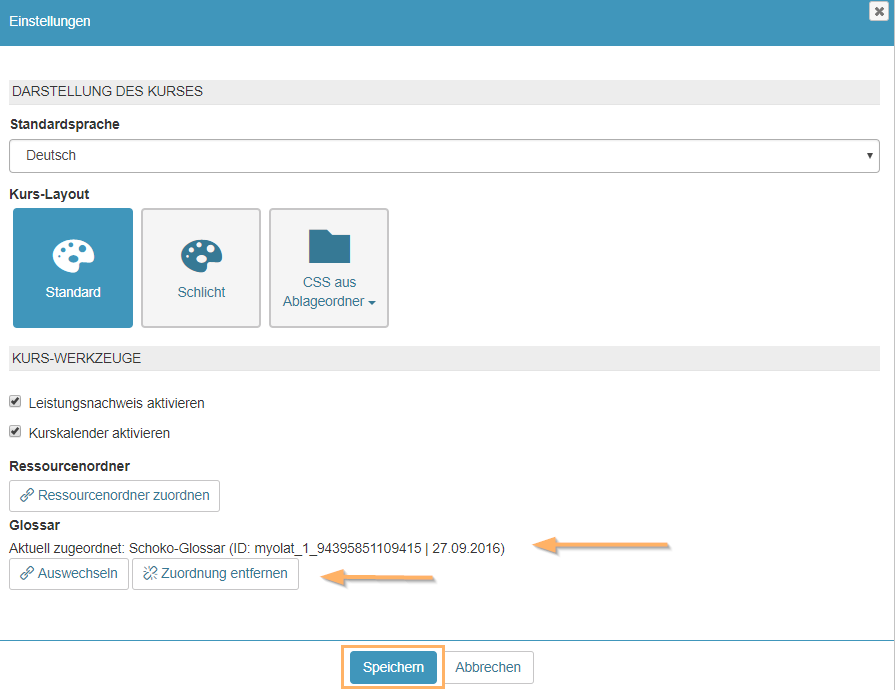
Task: Uncheck the Kurskalender aktivieren checkbox
Action: coord(15,432)
